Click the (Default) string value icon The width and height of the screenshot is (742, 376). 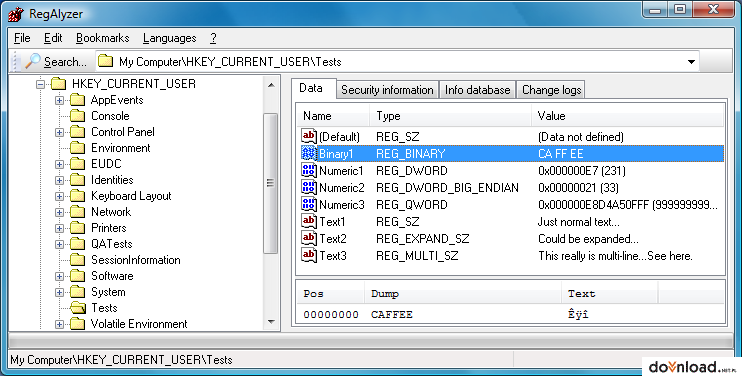[x=309, y=136]
